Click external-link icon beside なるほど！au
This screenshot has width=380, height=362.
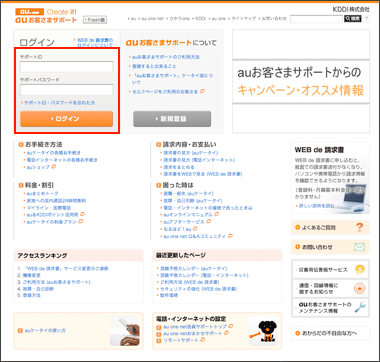pos(195,229)
